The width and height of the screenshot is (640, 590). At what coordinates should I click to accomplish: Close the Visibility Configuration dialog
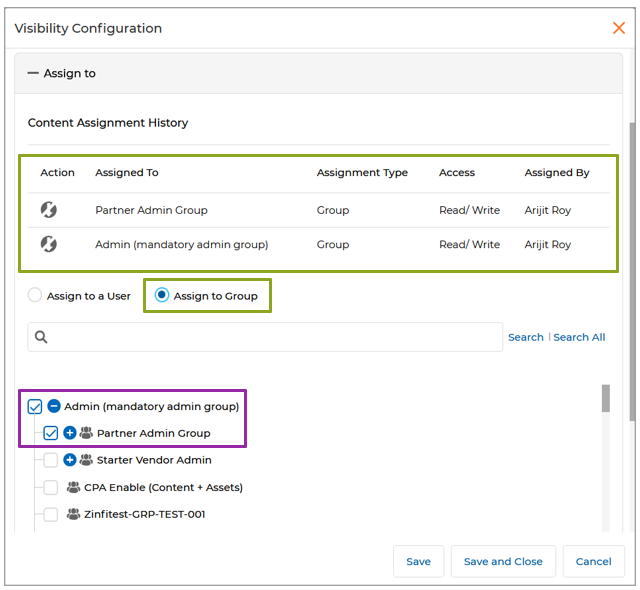pos(618,28)
